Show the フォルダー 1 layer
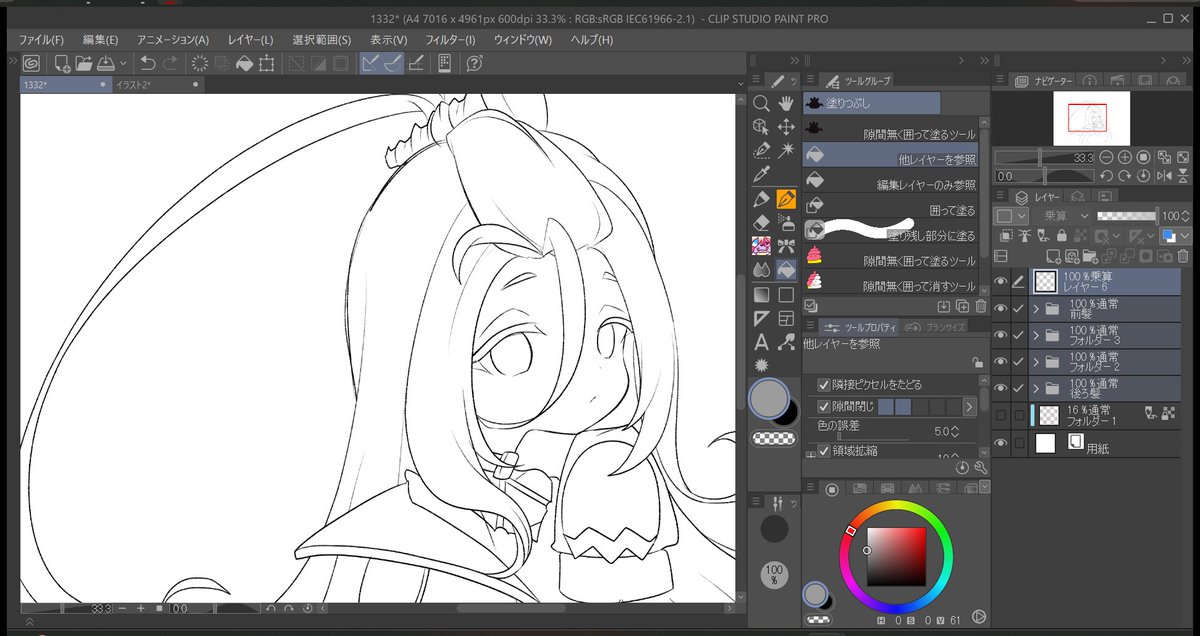 pyautogui.click(x=1000, y=415)
